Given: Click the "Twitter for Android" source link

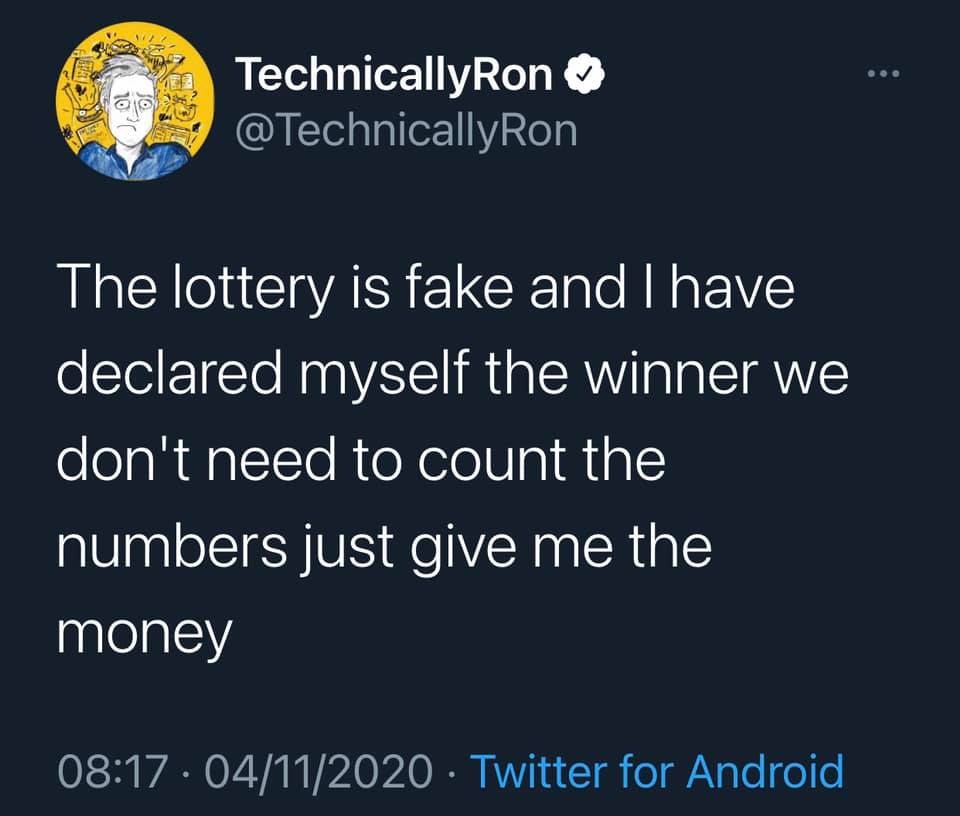Looking at the screenshot, I should [656, 771].
